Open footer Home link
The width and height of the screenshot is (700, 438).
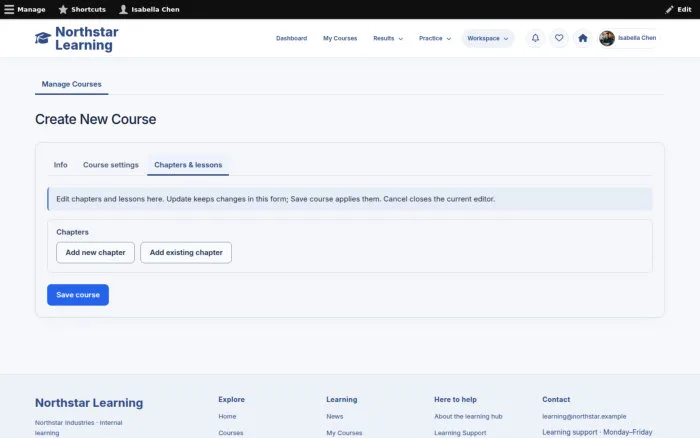227,416
